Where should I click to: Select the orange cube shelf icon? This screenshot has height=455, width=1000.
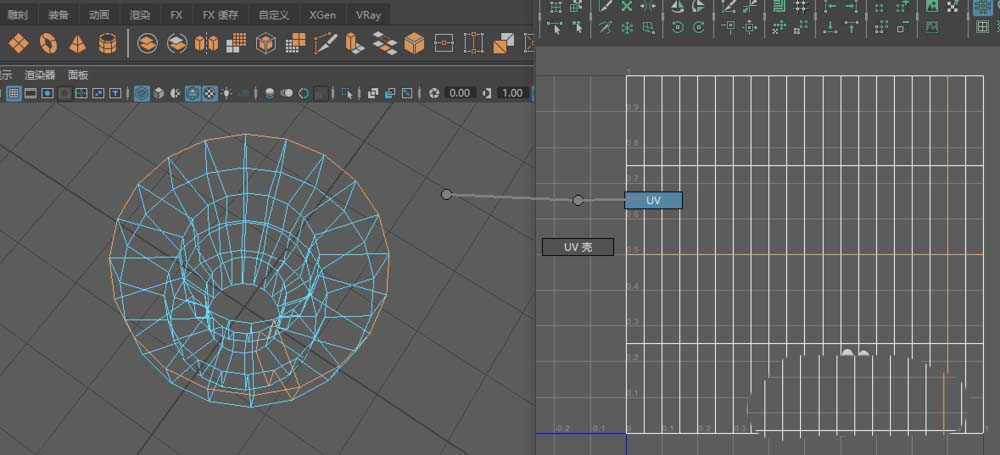(x=414, y=43)
